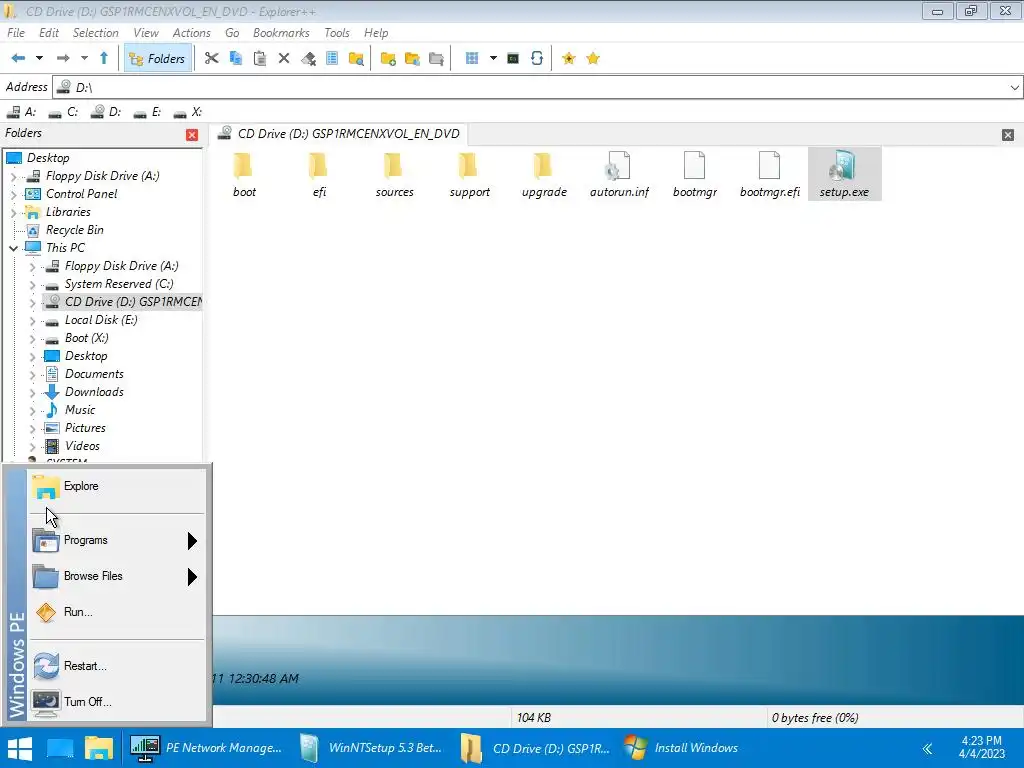Click the copy-to folder toolbar icon

[x=412, y=58]
